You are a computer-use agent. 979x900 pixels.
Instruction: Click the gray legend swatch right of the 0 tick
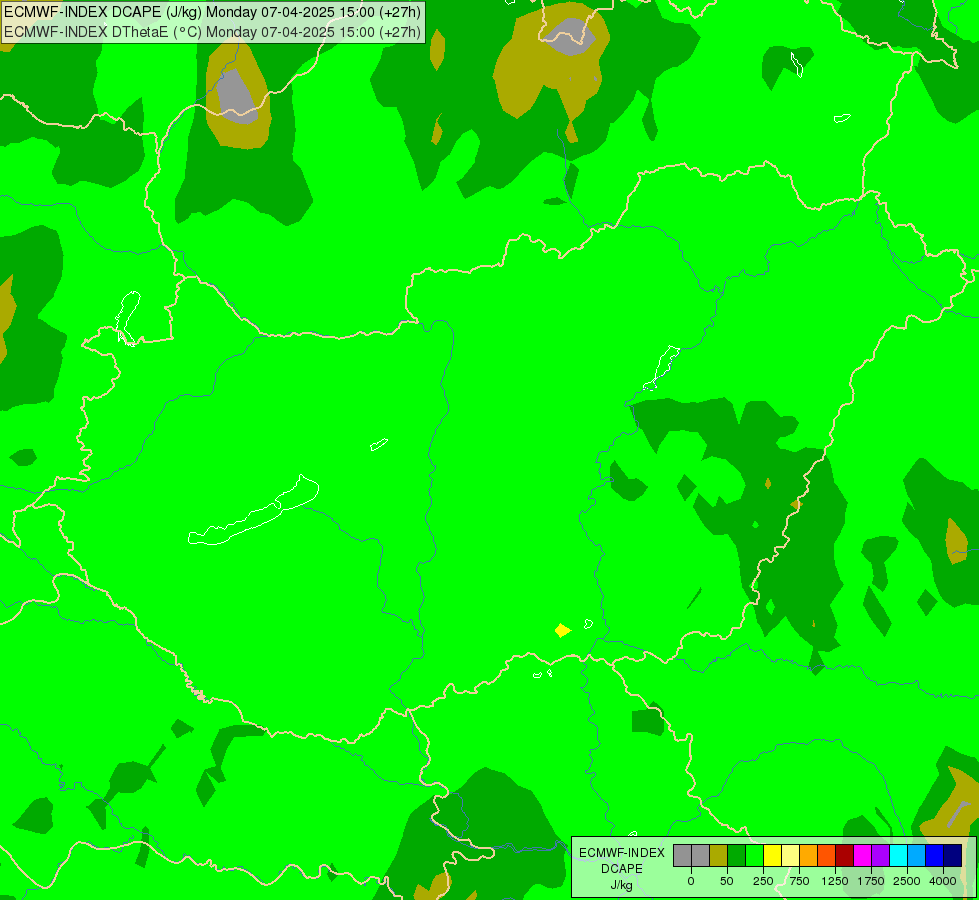tap(701, 855)
